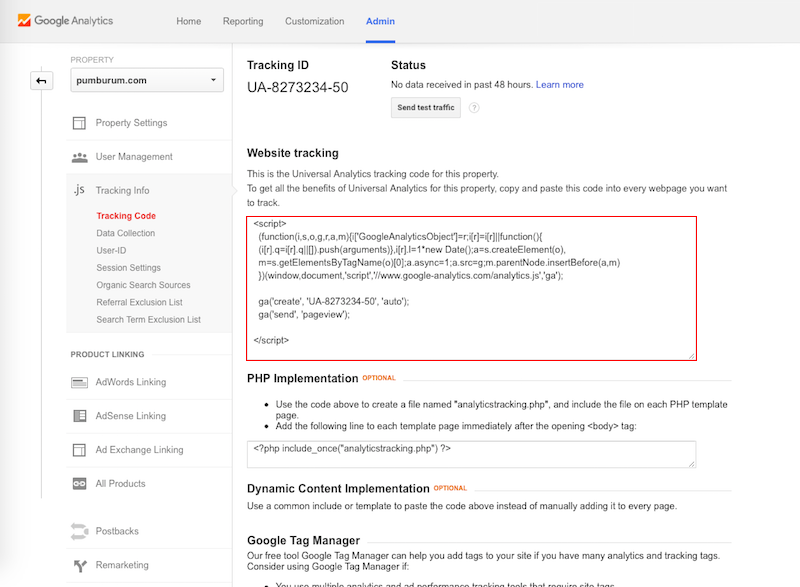Click the PHP code box resize handle
The width and height of the screenshot is (800, 587).
[691, 464]
